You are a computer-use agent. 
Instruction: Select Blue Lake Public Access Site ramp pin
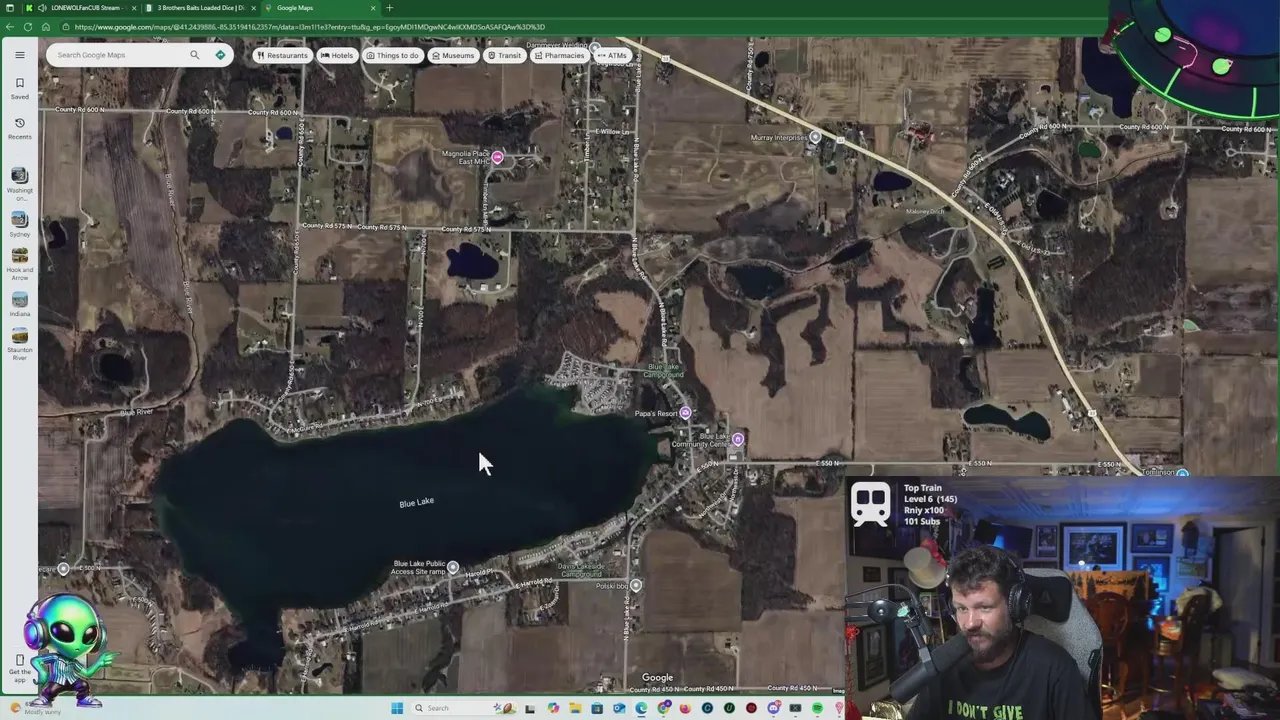pos(453,567)
